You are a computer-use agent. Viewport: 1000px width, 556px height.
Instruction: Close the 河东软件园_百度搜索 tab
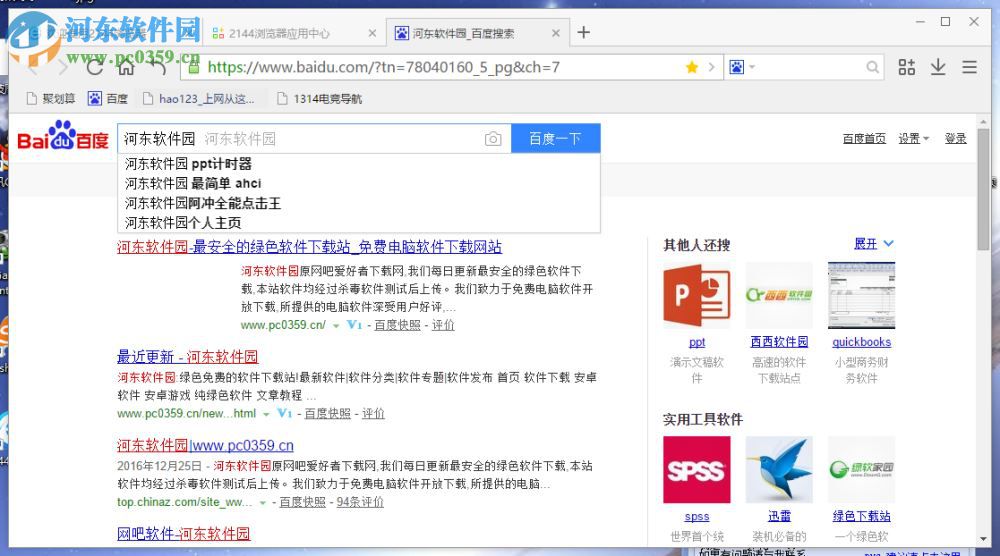(x=555, y=33)
